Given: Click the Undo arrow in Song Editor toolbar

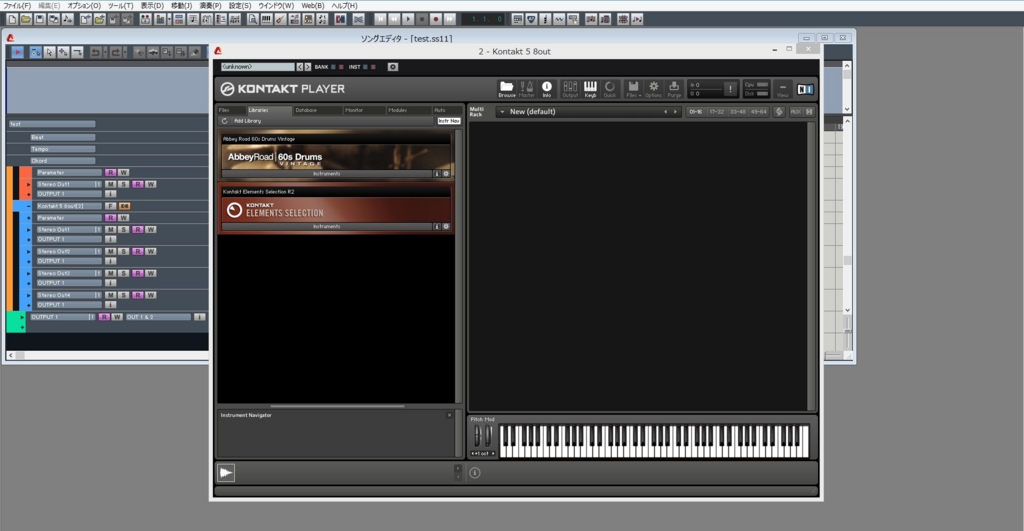Looking at the screenshot, I should point(95,52).
